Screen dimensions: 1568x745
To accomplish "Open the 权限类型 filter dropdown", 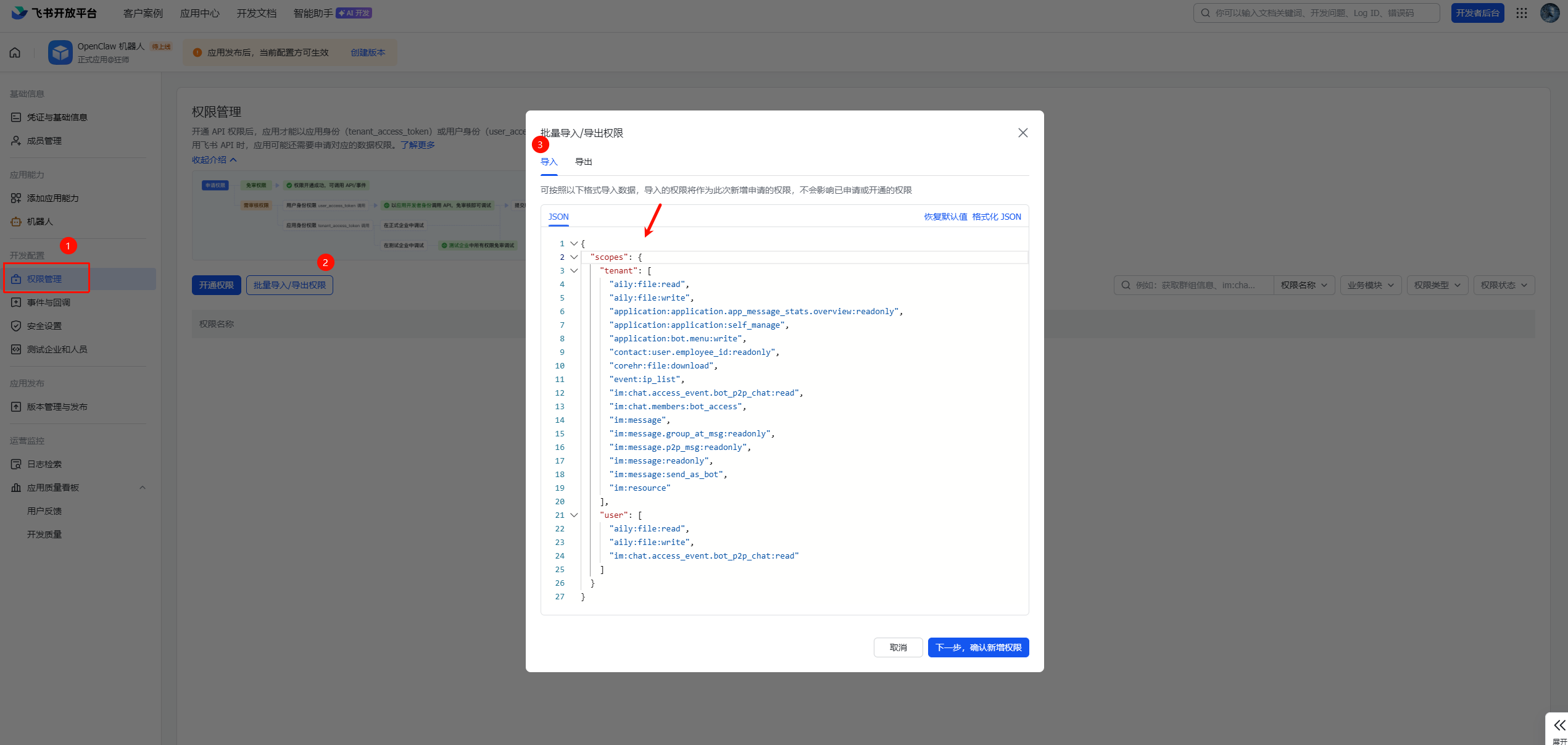I will point(1437,285).
